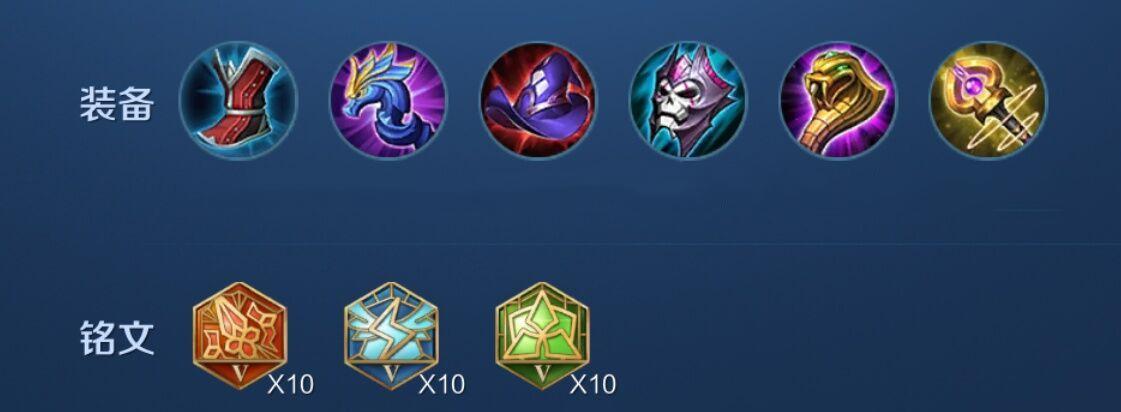
Task: Click the V badge on the blue rune
Action: (391, 373)
